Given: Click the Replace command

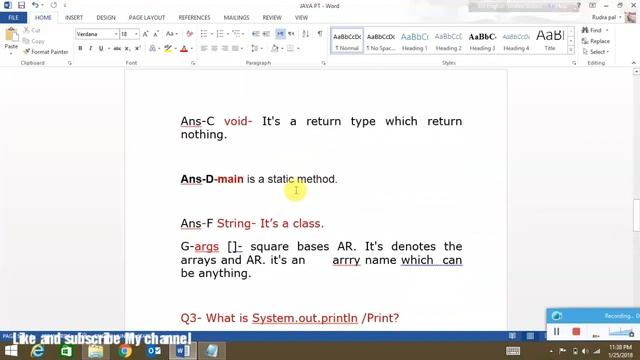Looking at the screenshot, I should (x=596, y=41).
